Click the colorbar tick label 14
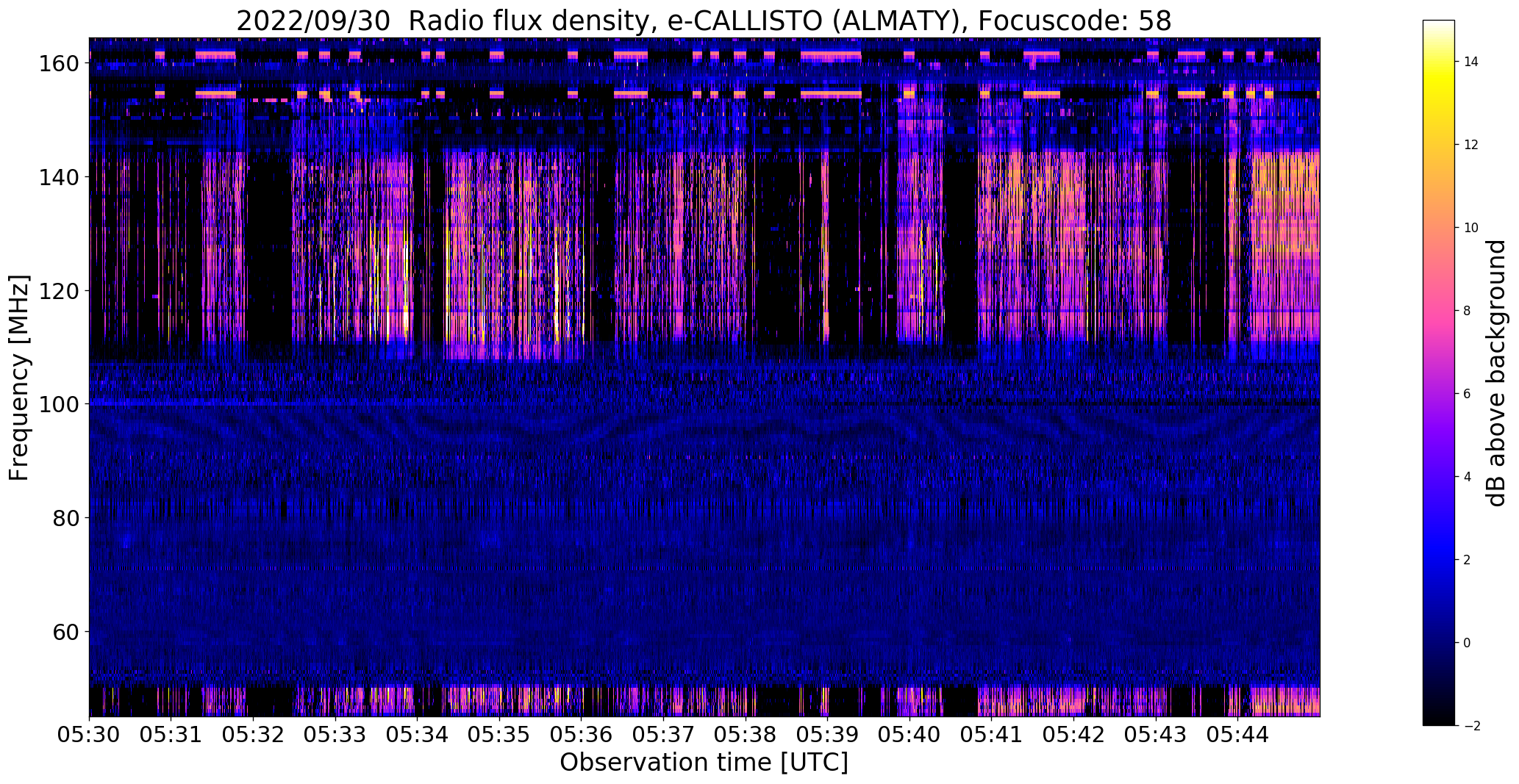This screenshot has width=1519, height=784. pyautogui.click(x=1471, y=62)
